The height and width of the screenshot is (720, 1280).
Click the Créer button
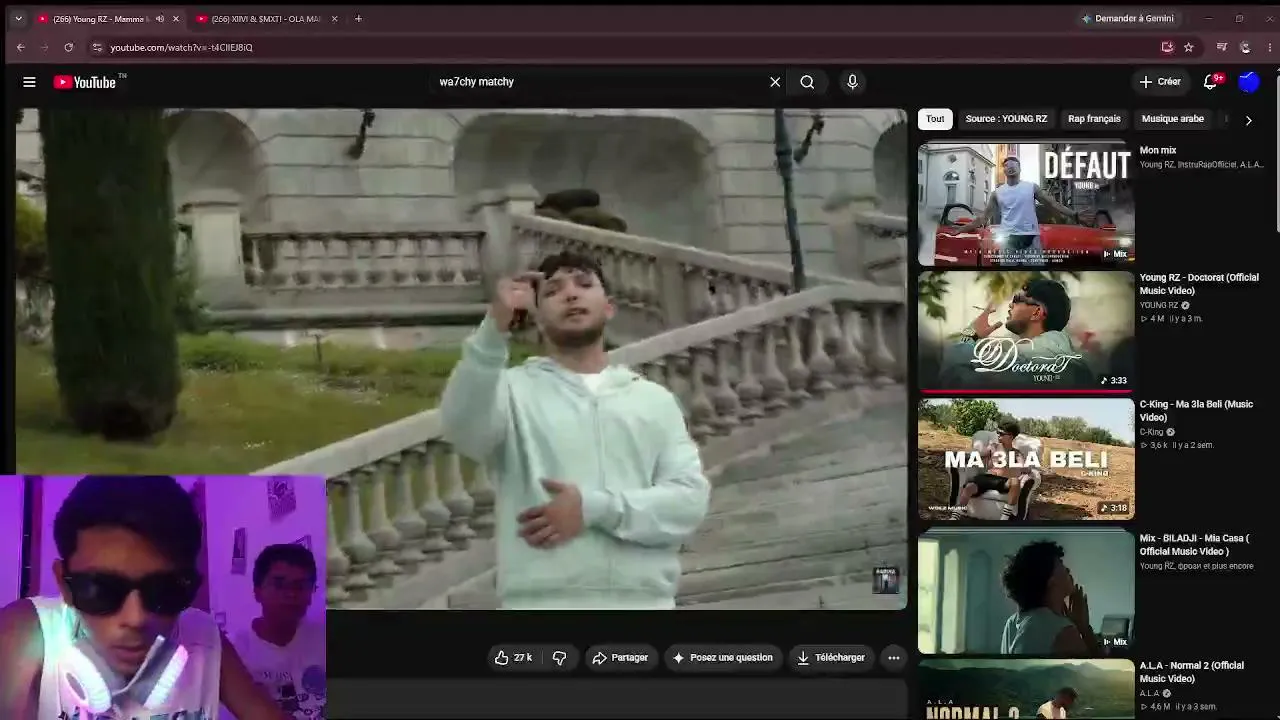click(x=1160, y=82)
